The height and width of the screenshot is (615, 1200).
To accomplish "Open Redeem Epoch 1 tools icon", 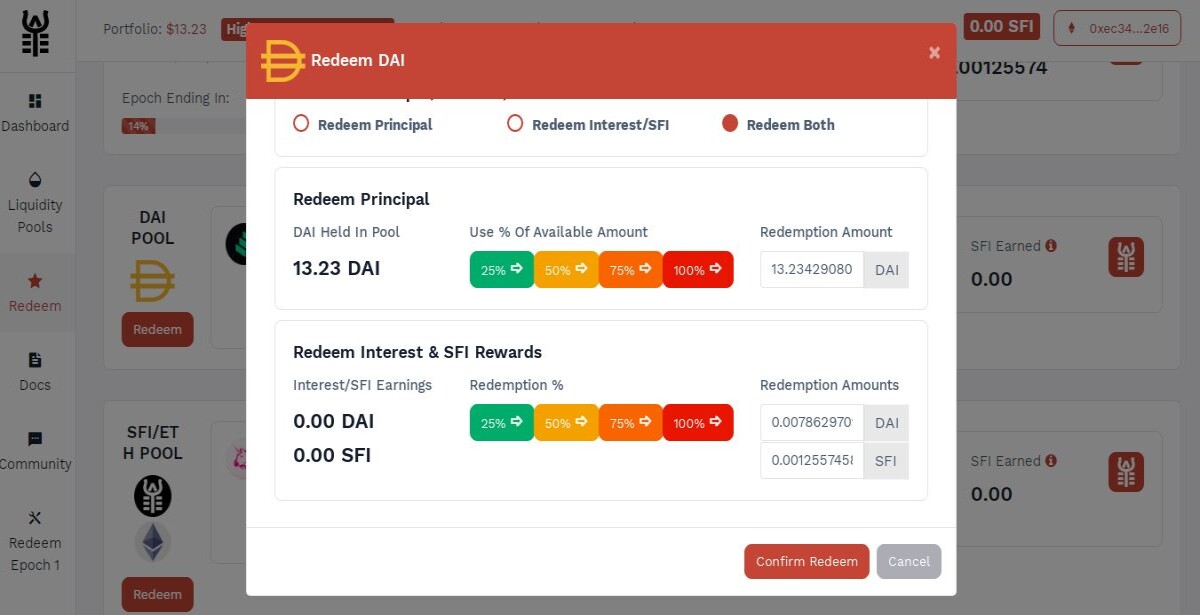I will coord(36,518).
